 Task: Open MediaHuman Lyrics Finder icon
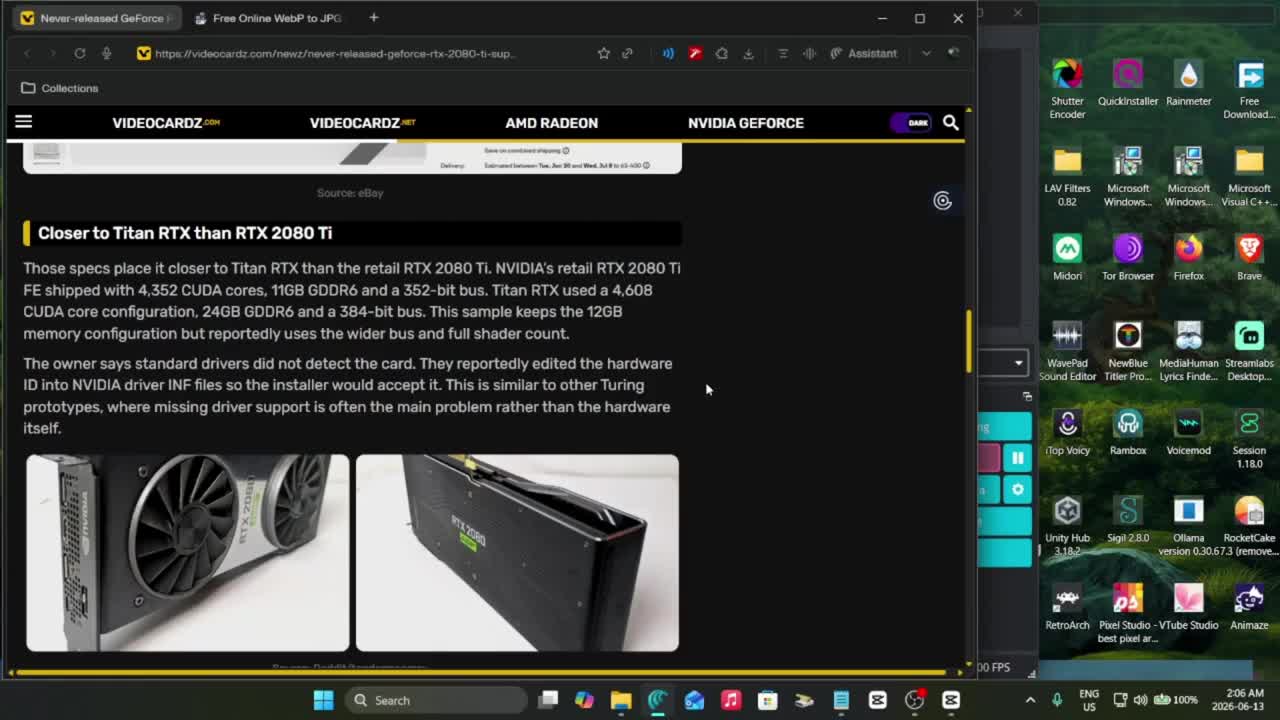click(x=1188, y=352)
